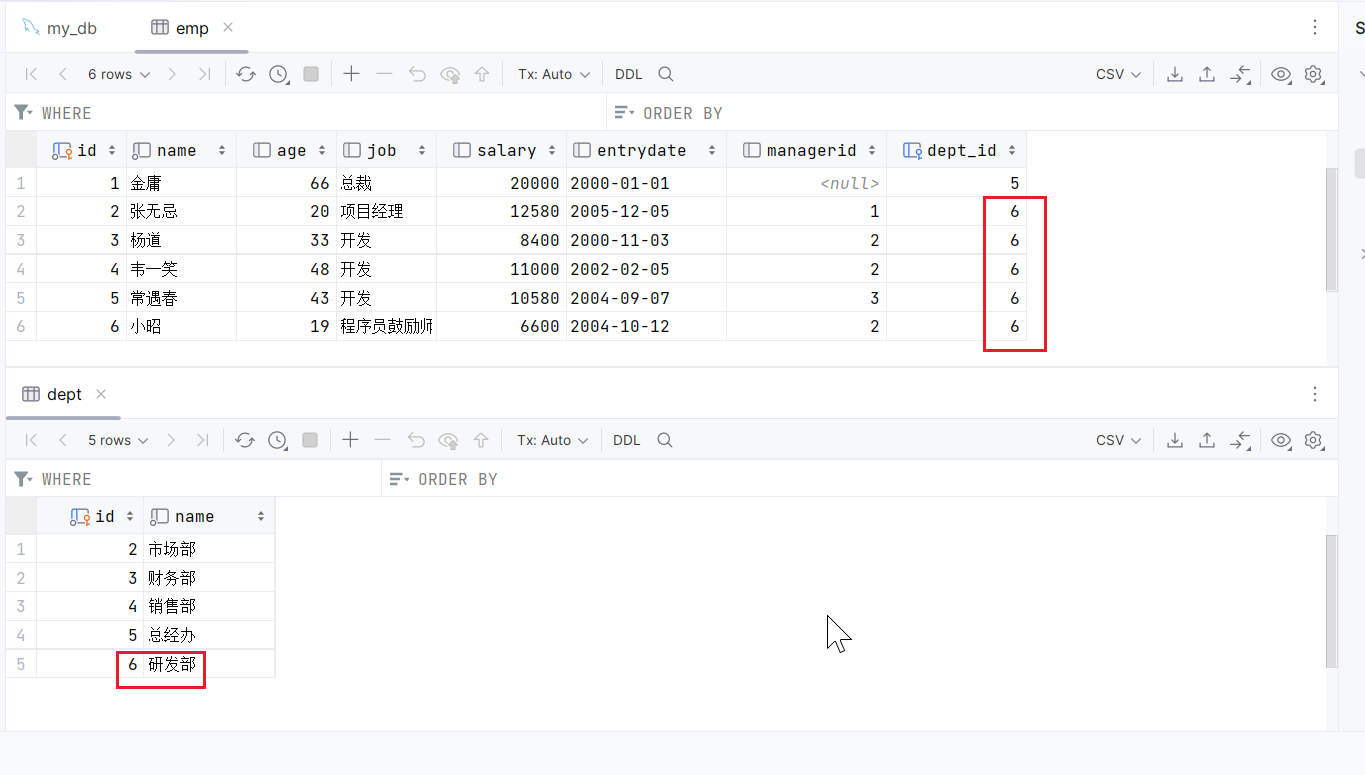
Task: Go to next page of emp
Action: tap(172, 74)
